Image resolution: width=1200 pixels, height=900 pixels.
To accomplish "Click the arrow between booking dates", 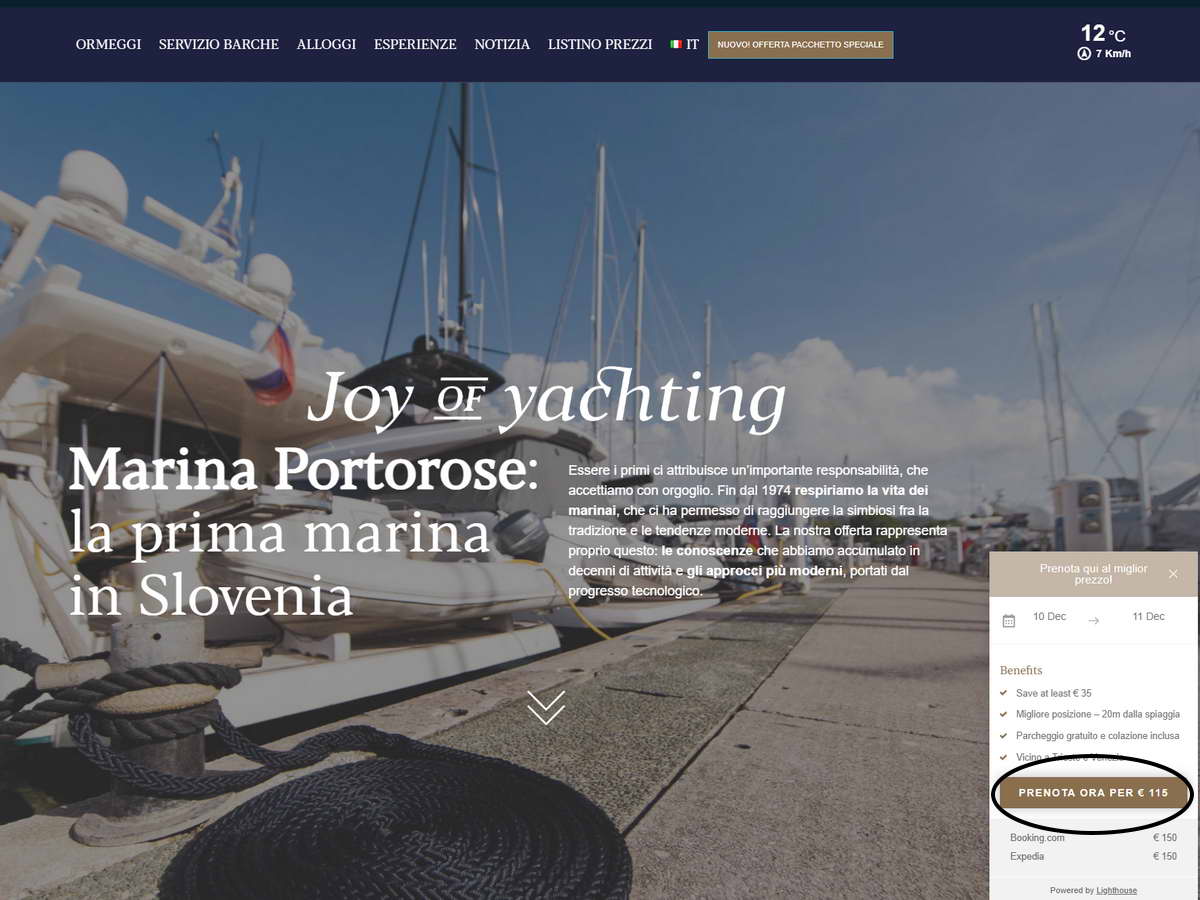I will point(1093,621).
